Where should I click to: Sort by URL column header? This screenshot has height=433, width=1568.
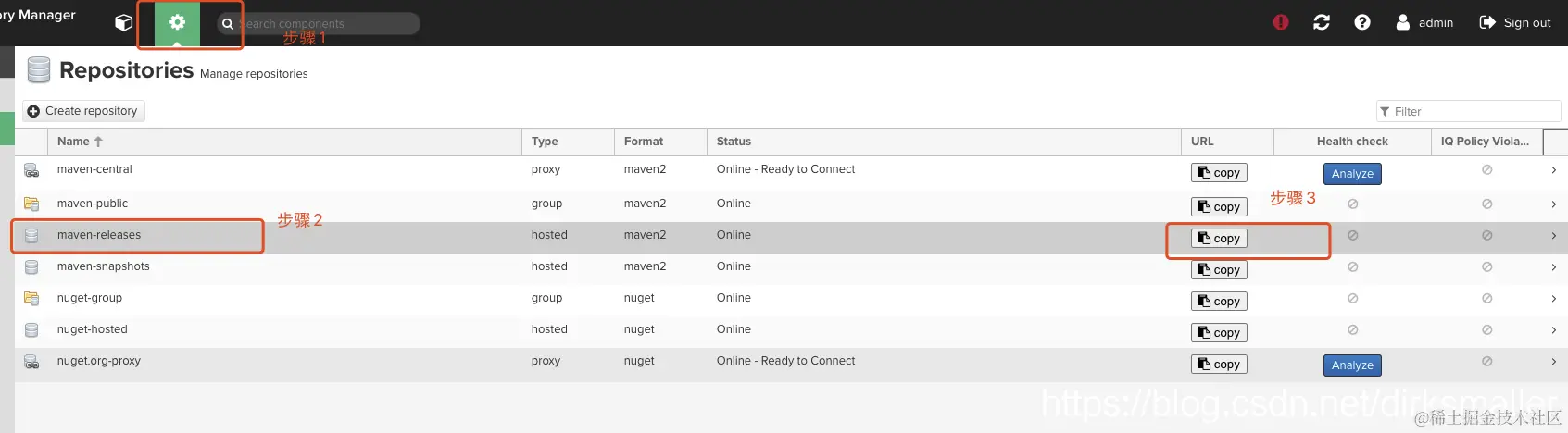1227,142
